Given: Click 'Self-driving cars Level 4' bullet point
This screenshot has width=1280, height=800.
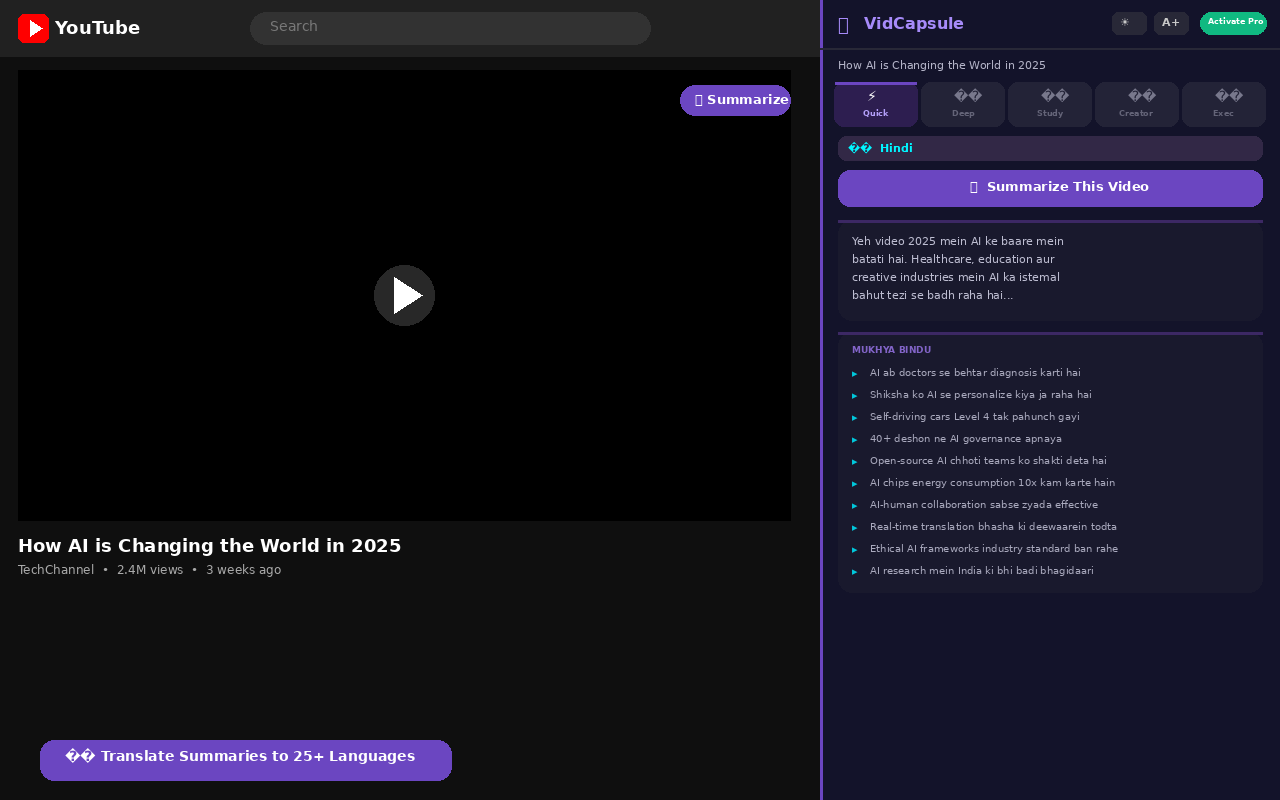Looking at the screenshot, I should 975,417.
